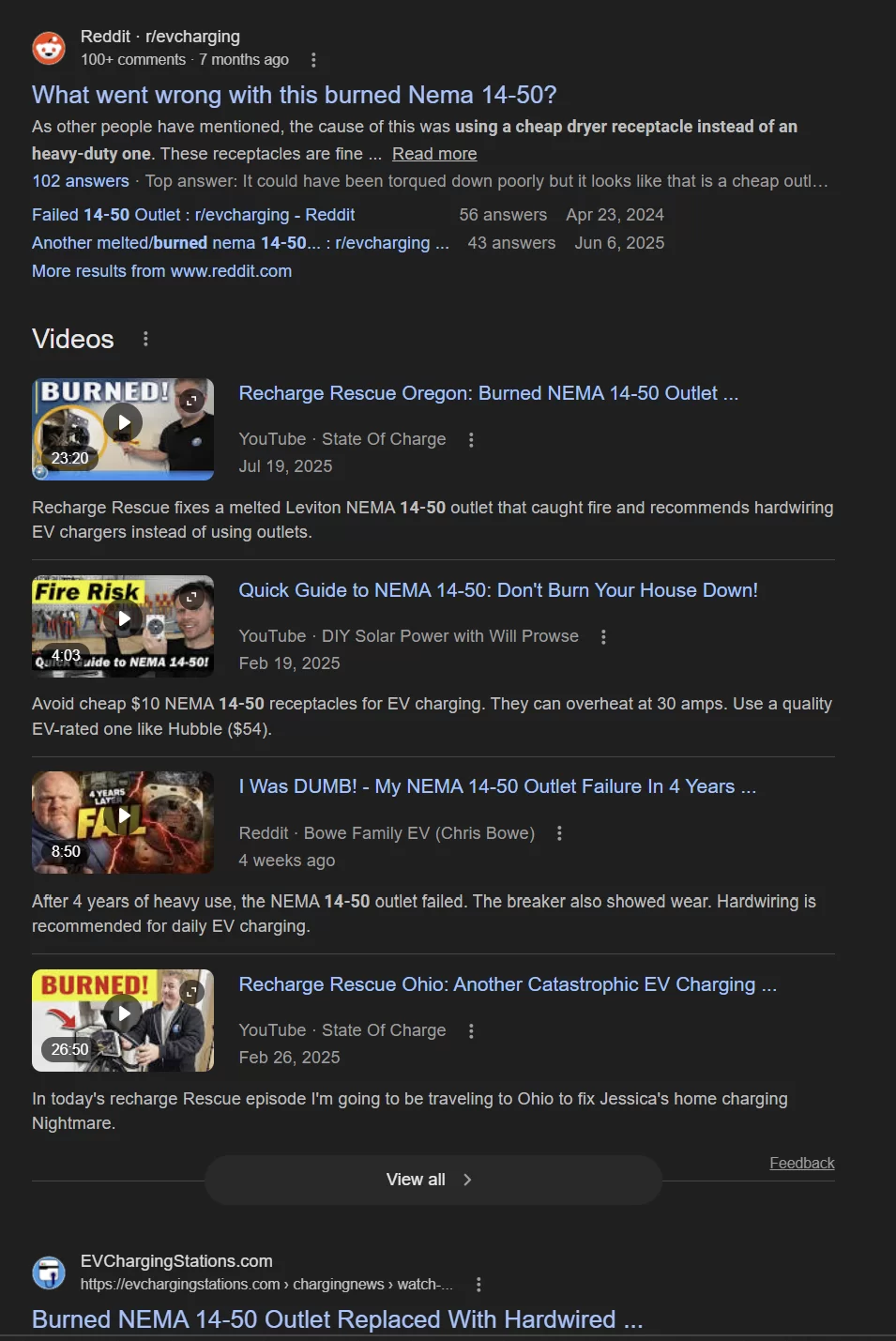Click the 'Jul 19, 2025' video date

coord(285,466)
